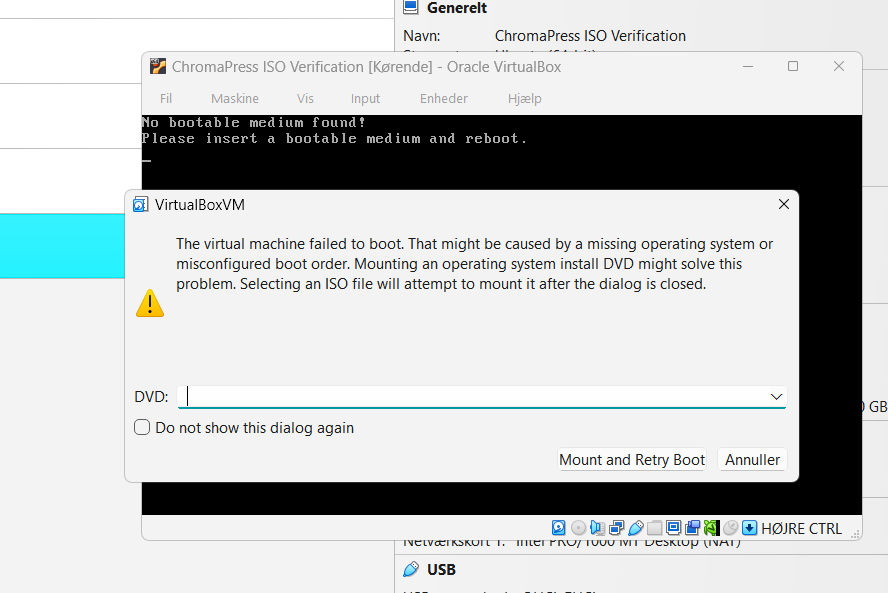Image resolution: width=888 pixels, height=593 pixels.
Task: Expand the DVD dropdown arrow
Action: 776,396
